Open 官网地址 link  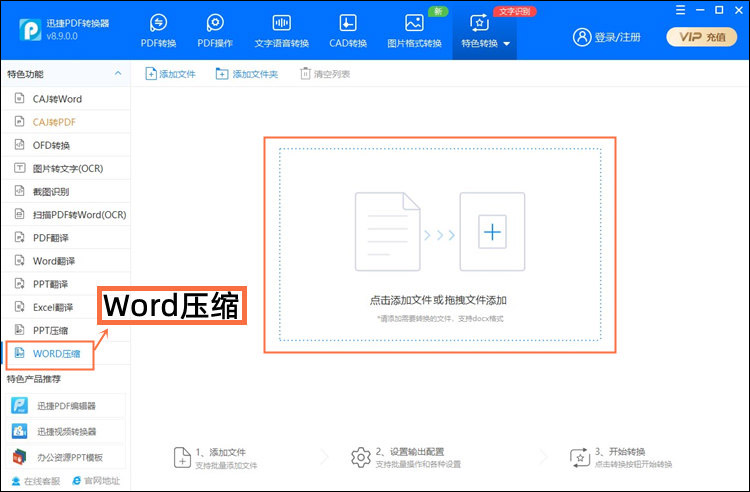point(96,481)
